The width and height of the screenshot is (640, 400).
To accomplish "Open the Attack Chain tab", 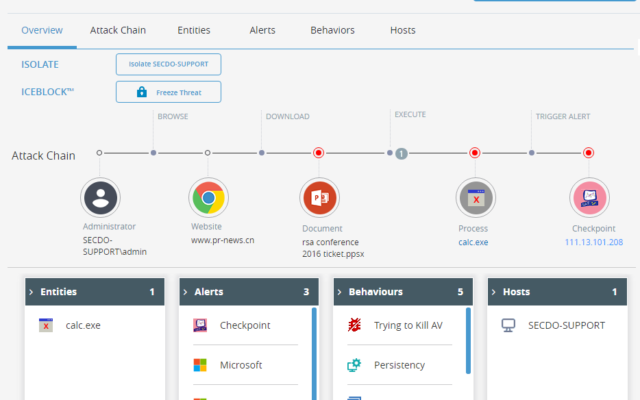I will [118, 30].
